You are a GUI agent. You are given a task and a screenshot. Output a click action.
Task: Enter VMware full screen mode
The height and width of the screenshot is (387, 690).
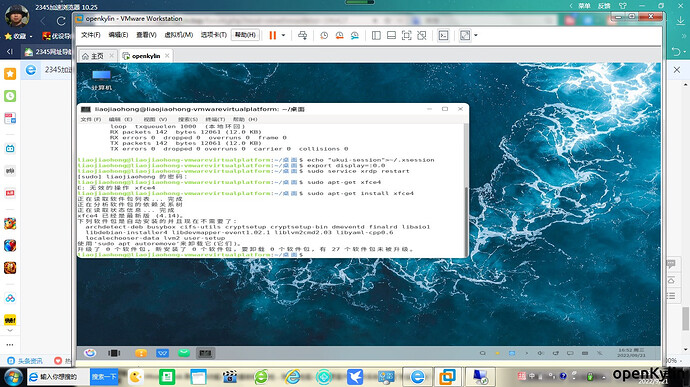407,35
